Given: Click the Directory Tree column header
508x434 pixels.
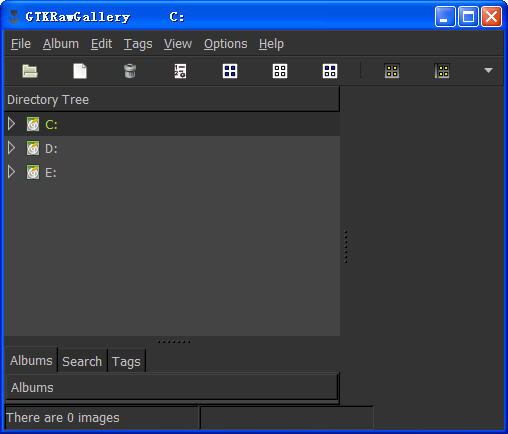Looking at the screenshot, I should (172, 99).
